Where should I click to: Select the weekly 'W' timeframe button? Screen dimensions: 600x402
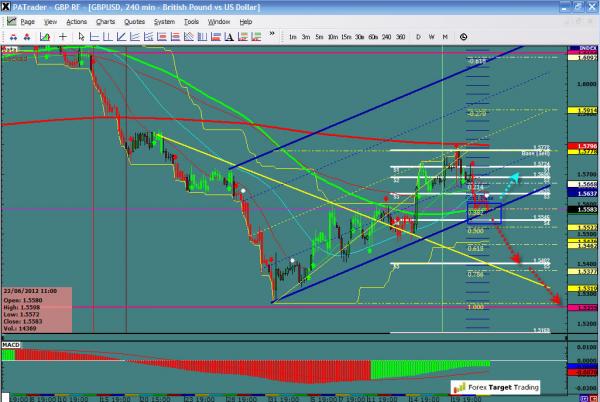(432, 36)
